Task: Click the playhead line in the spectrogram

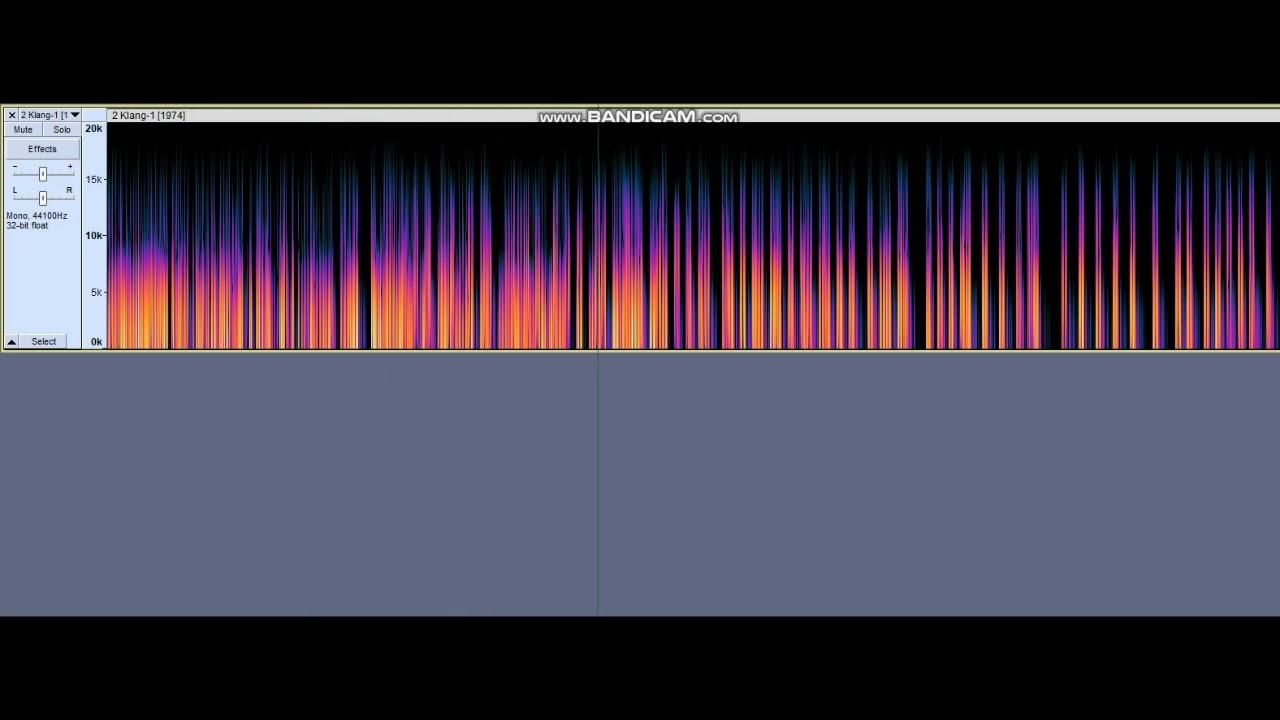Action: click(x=598, y=236)
